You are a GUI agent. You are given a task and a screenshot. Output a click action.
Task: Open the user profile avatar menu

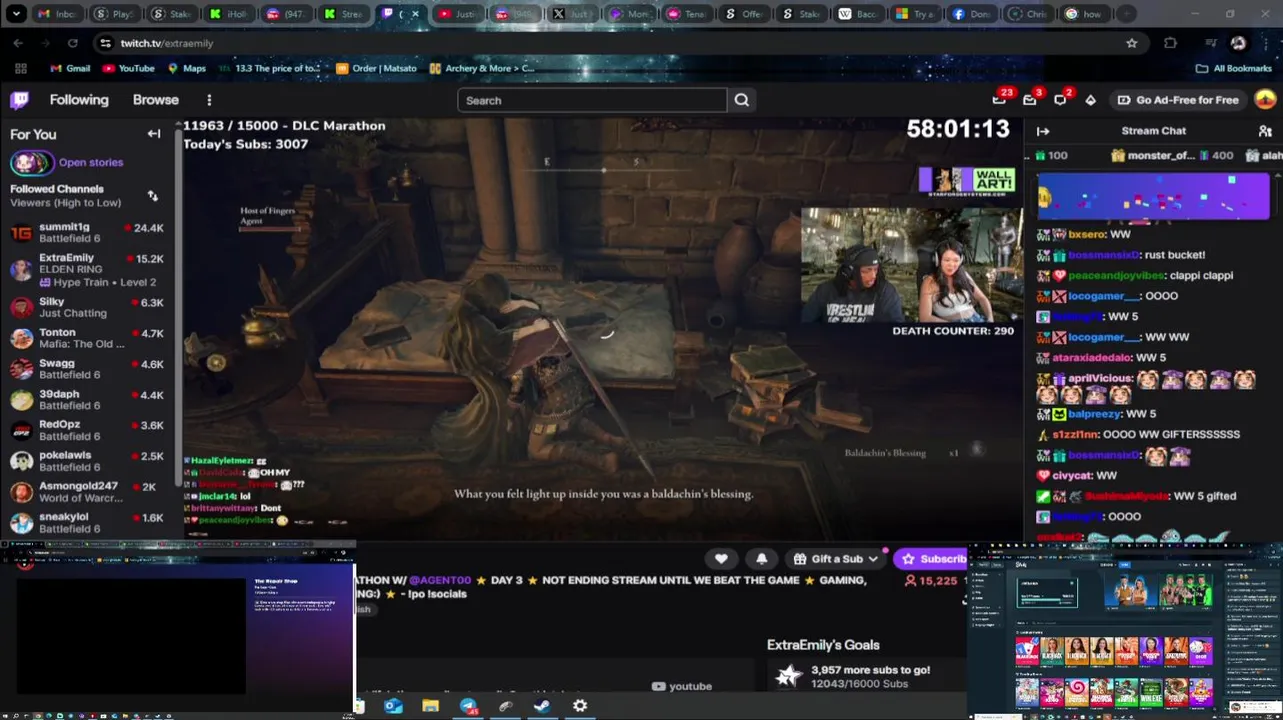(x=1265, y=99)
